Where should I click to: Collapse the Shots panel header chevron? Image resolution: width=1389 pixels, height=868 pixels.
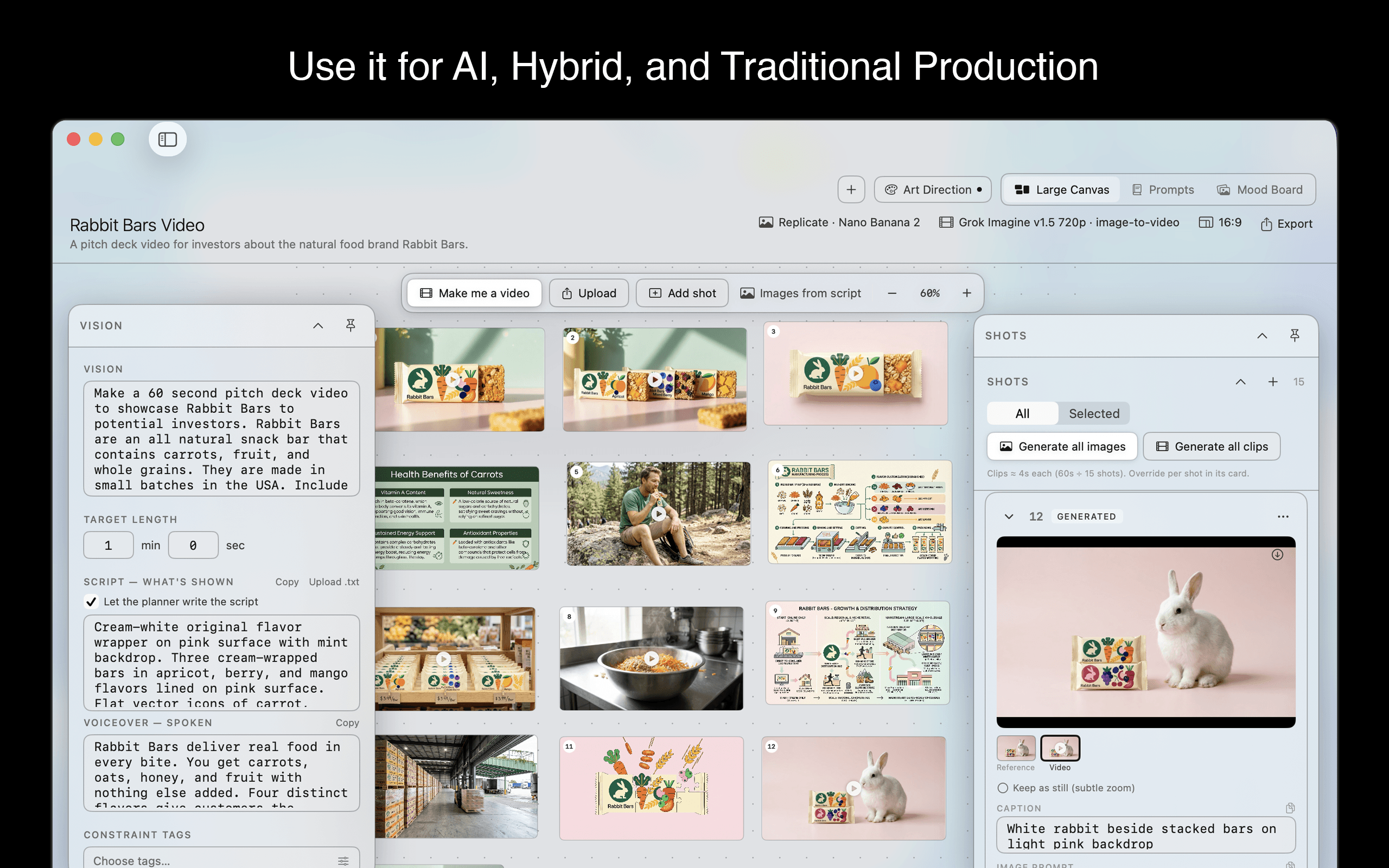click(x=1262, y=336)
